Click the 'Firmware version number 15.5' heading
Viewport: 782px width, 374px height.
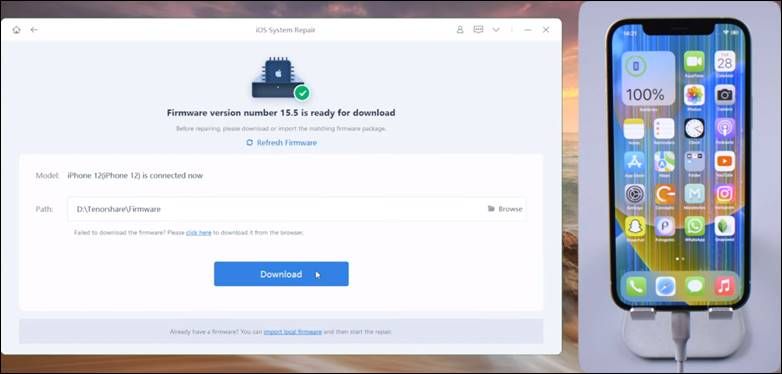[x=281, y=113]
